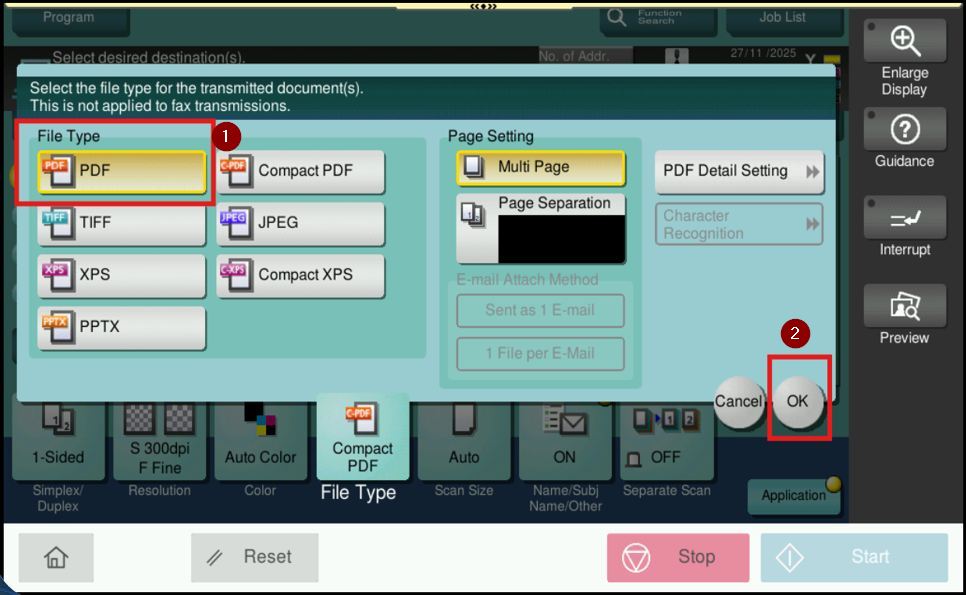Choose the Compact XPS format icon
Screen dimensions: 966x595
click(x=236, y=275)
